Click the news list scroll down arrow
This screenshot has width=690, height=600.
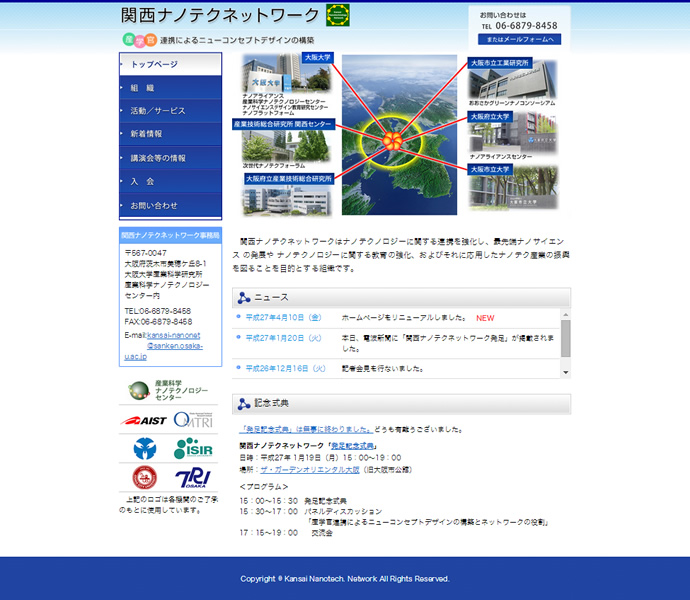(565, 372)
